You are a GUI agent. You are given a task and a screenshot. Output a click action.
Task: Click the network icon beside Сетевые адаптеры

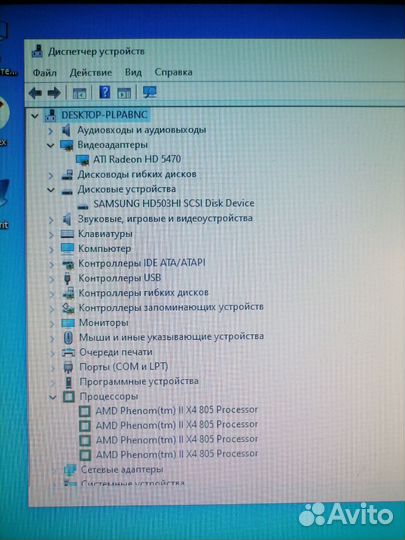(x=70, y=470)
